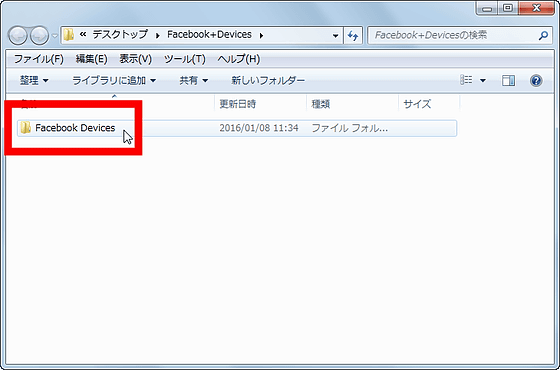Viewport: 560px width, 370px height.
Task: Expand arrow after Facebook+Devices in path
Action: (x=261, y=35)
